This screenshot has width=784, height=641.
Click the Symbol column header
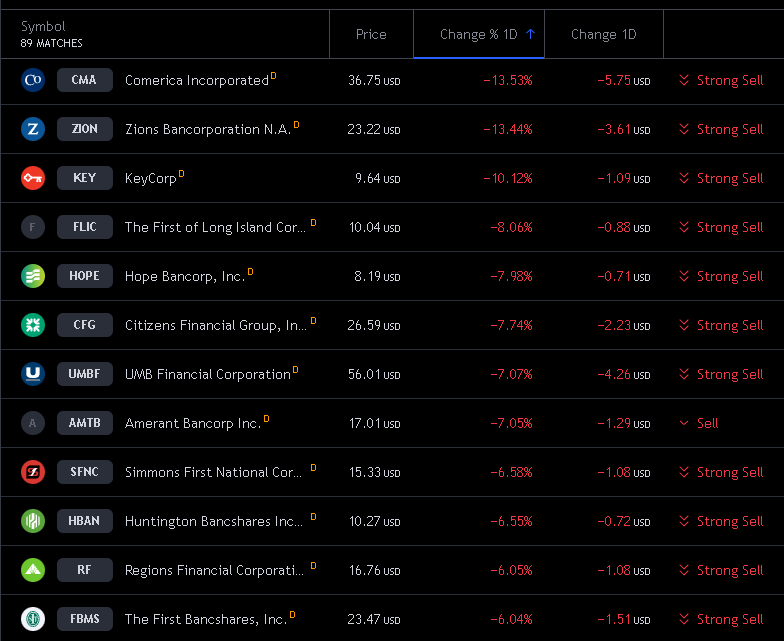[x=43, y=26]
